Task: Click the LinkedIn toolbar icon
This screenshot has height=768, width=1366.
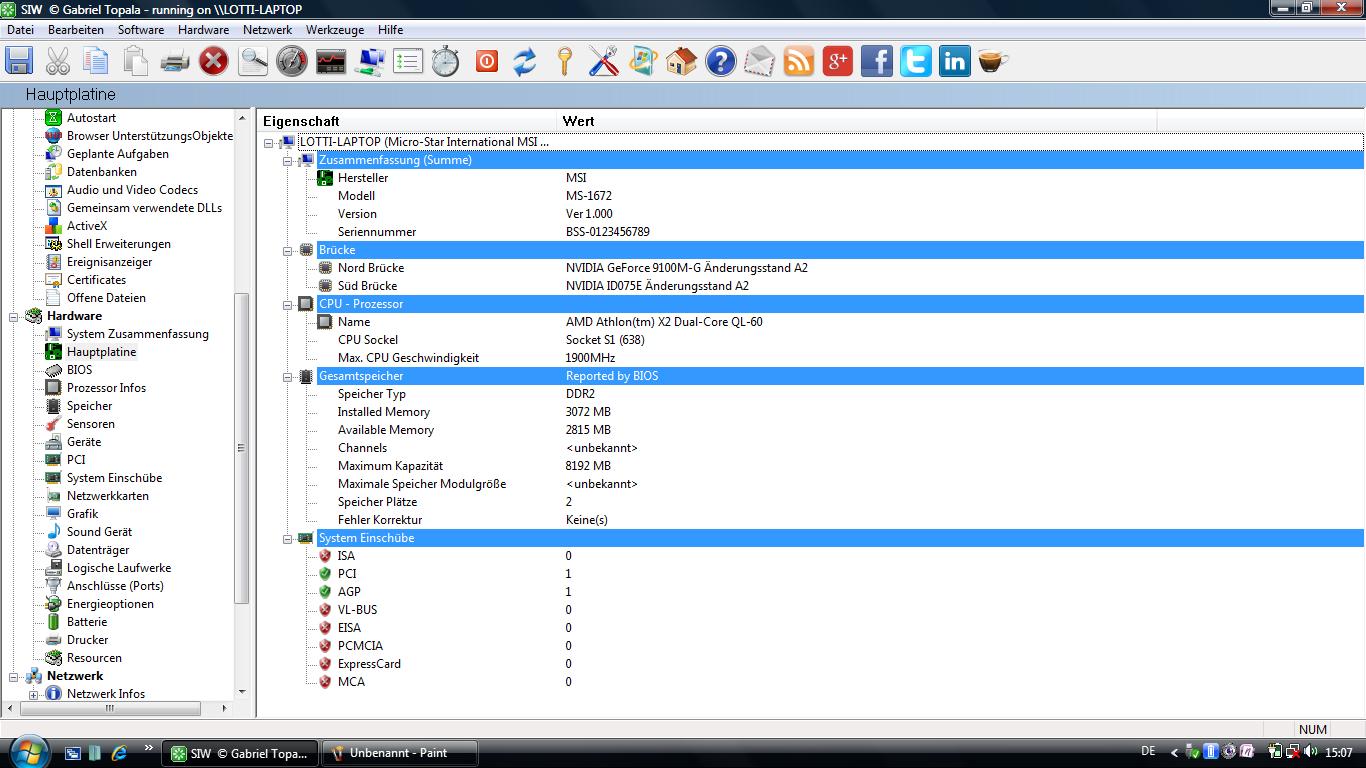Action: 955,61
